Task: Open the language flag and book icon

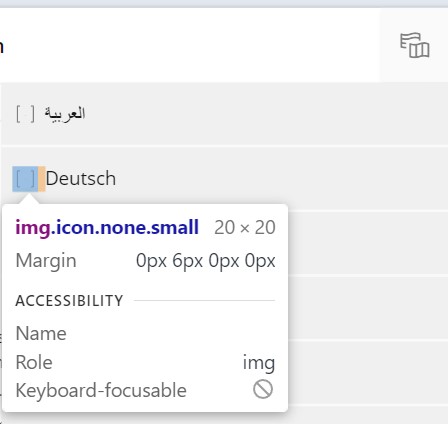Action: click(x=414, y=45)
